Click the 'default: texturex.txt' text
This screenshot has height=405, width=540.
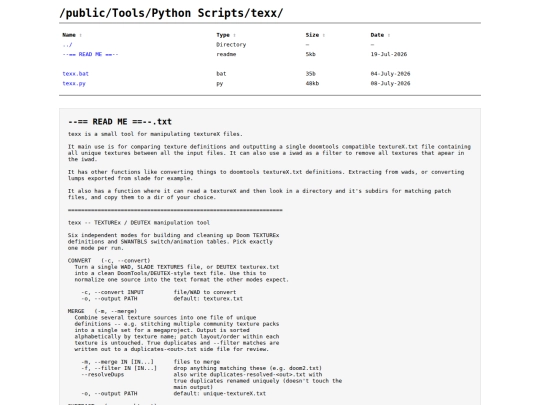tap(208, 299)
